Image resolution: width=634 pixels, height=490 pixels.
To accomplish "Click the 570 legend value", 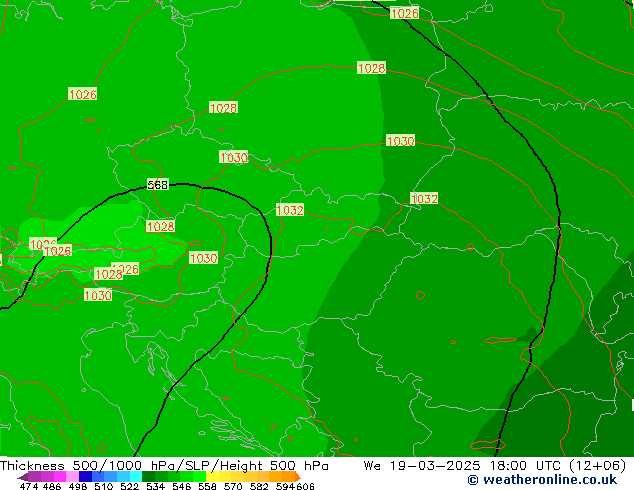I will pos(233,486).
